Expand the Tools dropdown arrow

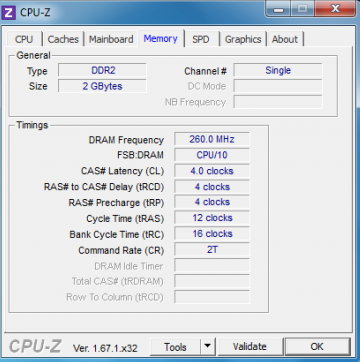click(x=208, y=347)
